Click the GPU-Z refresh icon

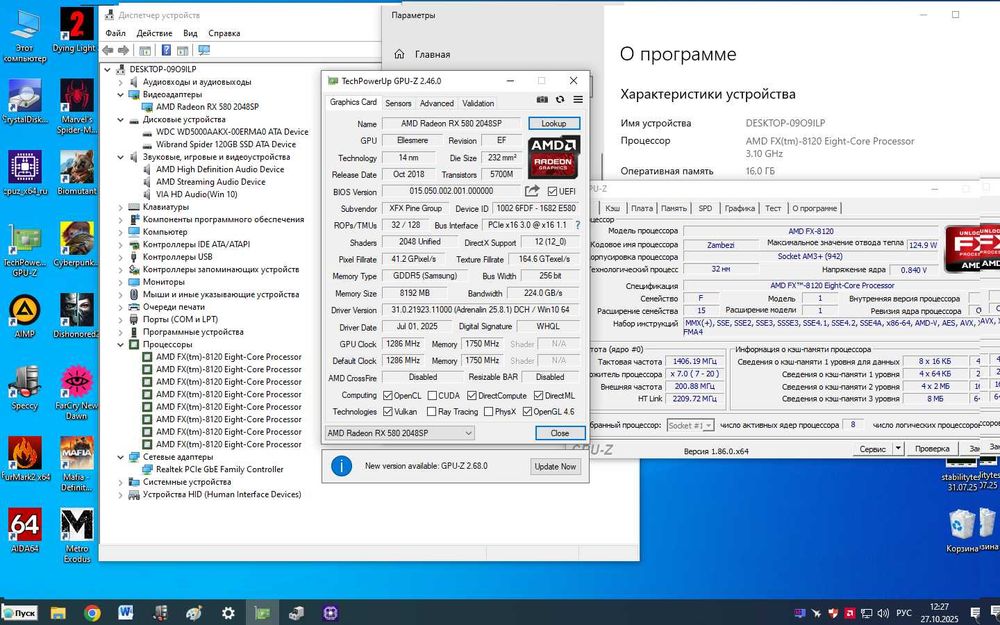click(560, 99)
